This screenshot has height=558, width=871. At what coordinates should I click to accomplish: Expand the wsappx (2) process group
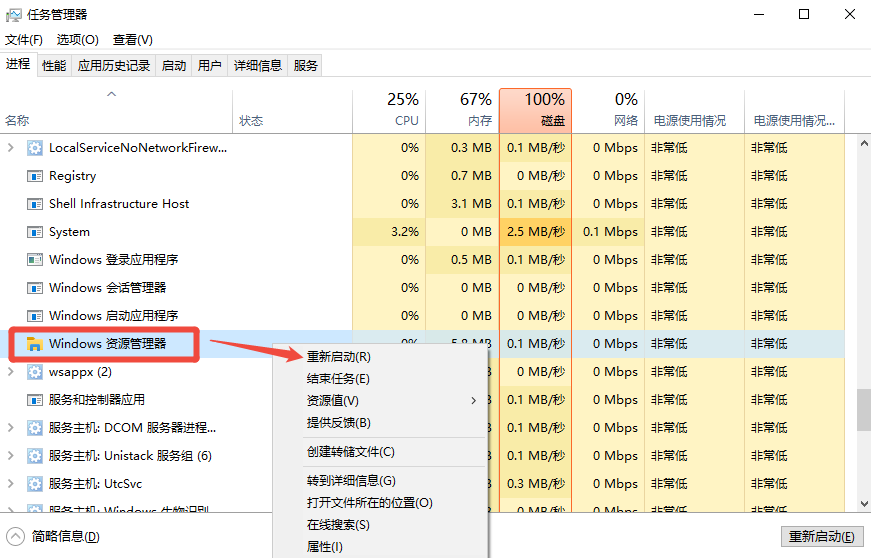pos(11,371)
